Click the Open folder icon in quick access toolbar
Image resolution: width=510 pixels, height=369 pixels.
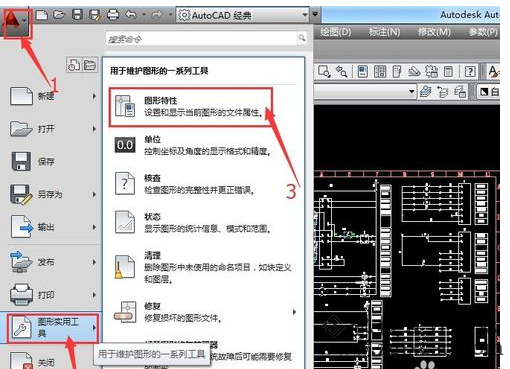tap(59, 15)
